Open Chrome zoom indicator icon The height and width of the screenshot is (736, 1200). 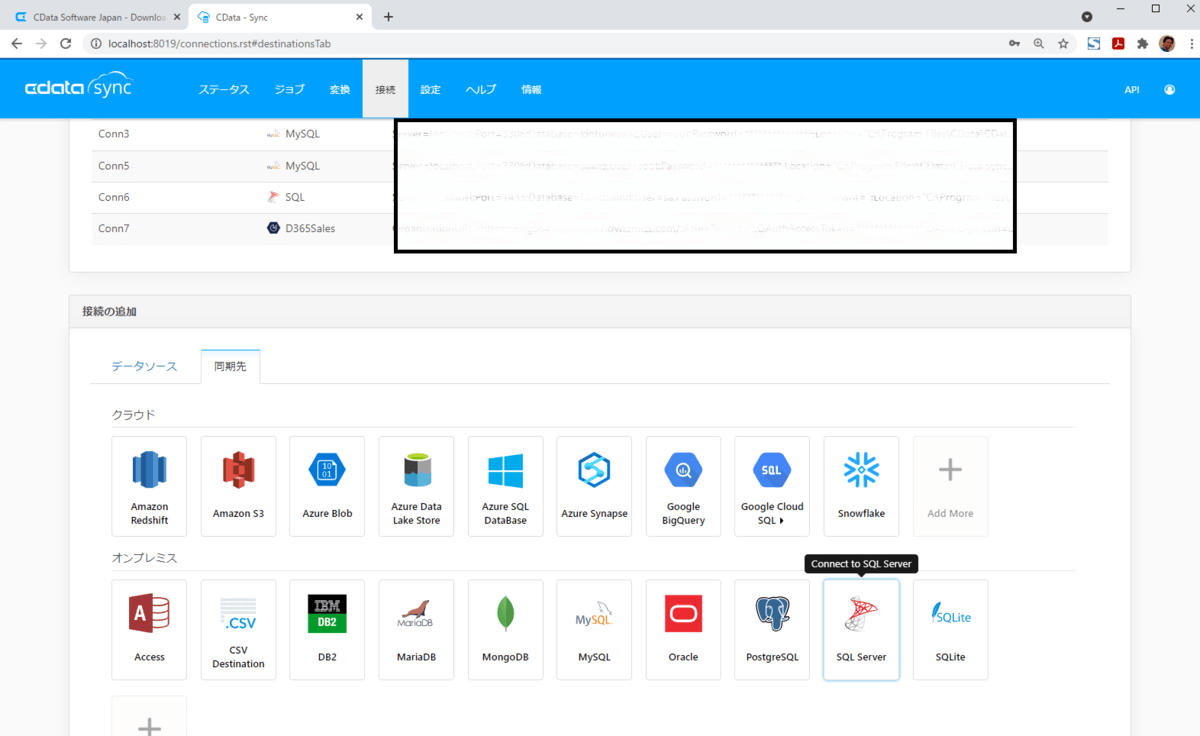click(1039, 44)
